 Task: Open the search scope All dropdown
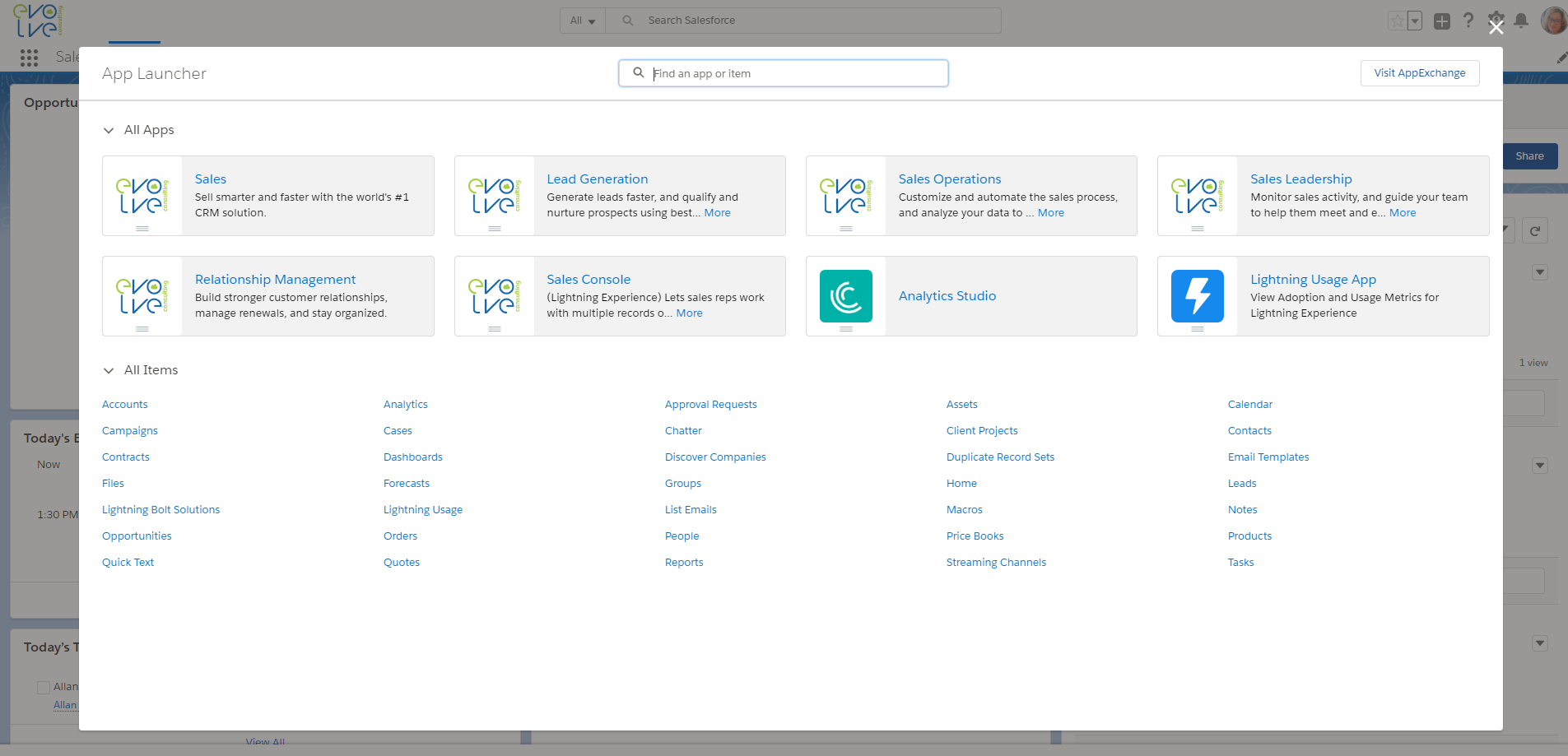tap(582, 20)
